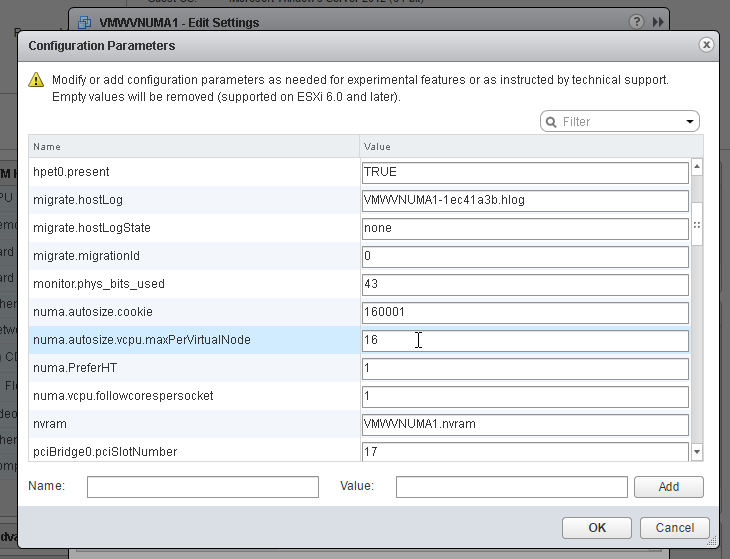730x559 pixels.
Task: Edit the hpet0.present value field
Action: click(x=525, y=172)
